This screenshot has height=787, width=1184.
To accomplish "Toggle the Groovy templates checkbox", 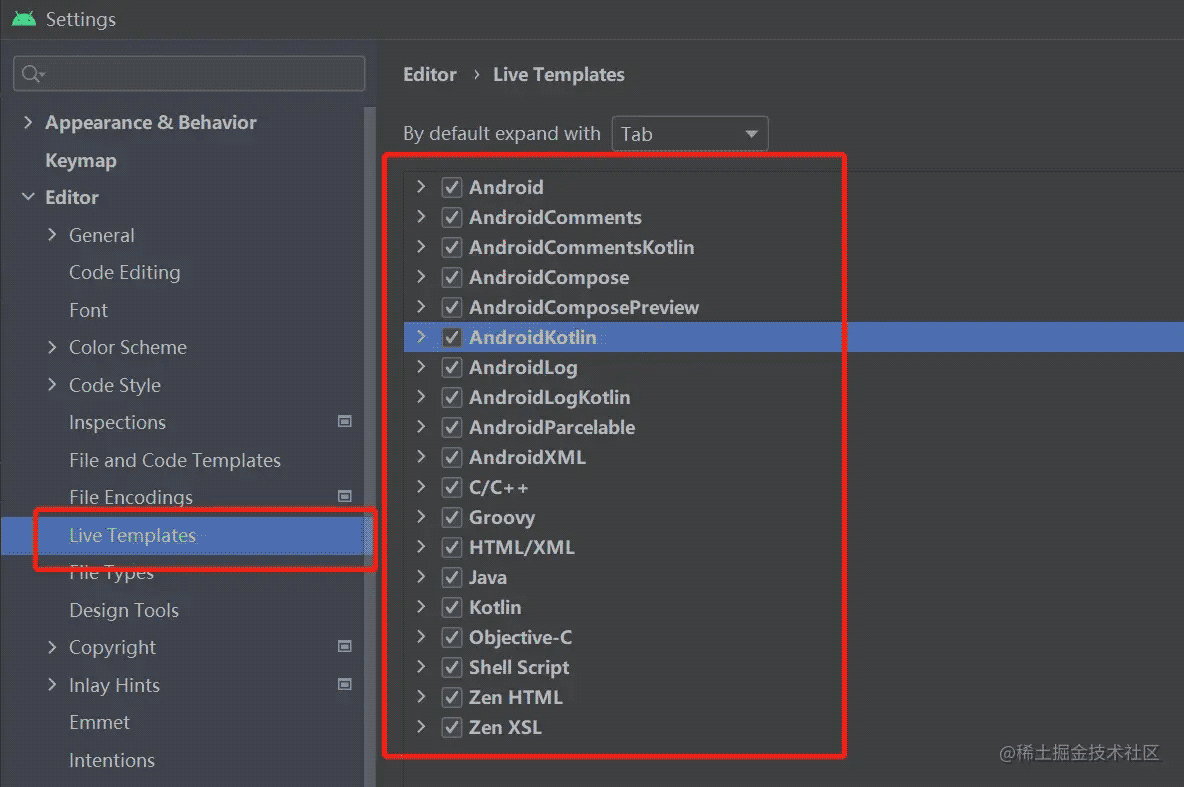I will tap(452, 518).
